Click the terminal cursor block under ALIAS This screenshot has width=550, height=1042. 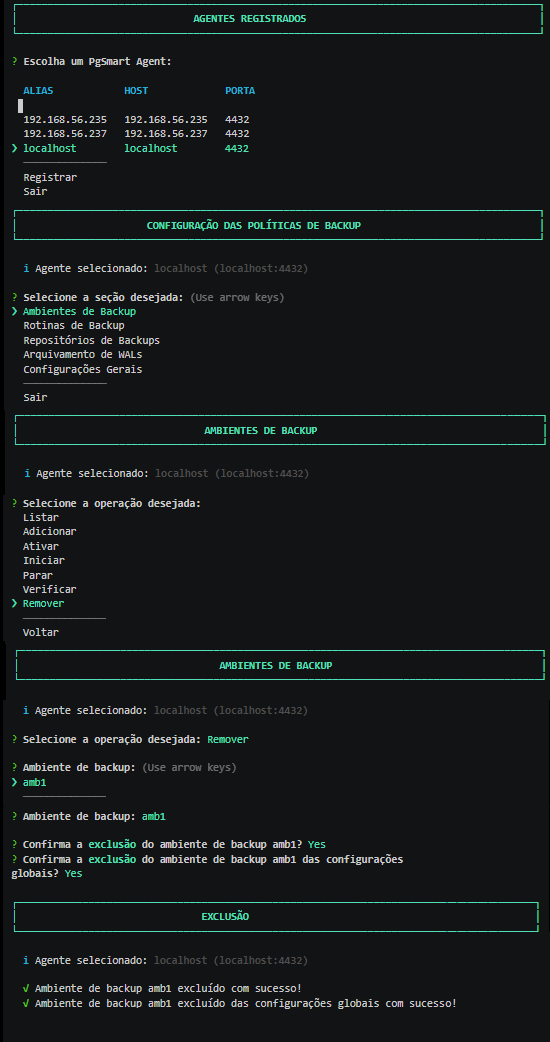(21, 105)
